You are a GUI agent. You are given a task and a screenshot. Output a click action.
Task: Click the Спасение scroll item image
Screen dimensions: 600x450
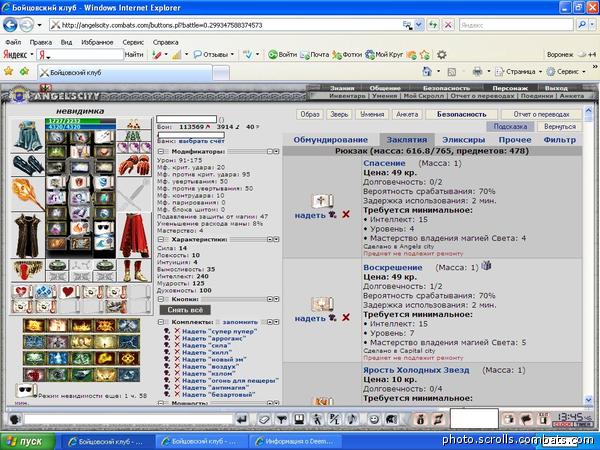click(x=323, y=201)
